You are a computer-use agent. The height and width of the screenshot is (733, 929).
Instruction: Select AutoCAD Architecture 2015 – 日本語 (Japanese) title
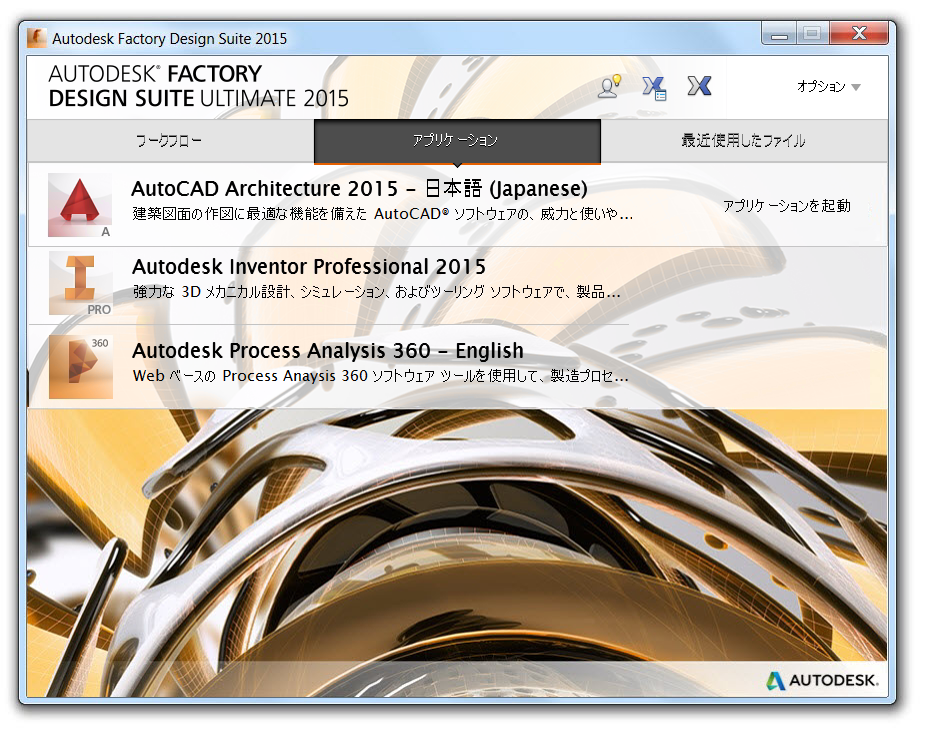click(359, 189)
